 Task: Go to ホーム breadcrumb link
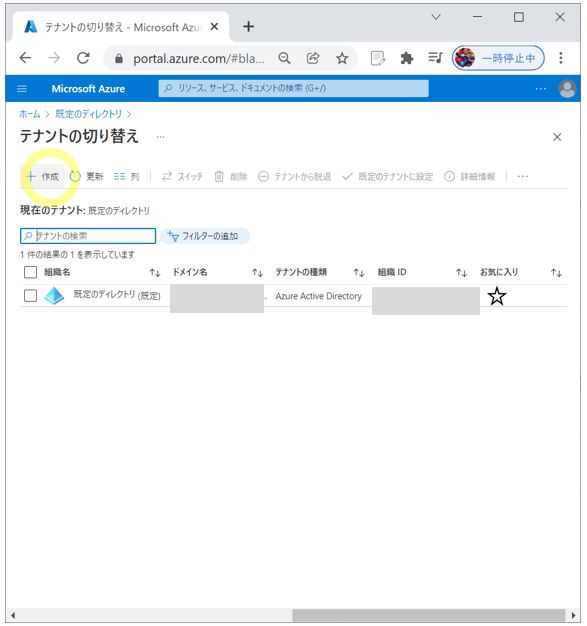tap(30, 114)
